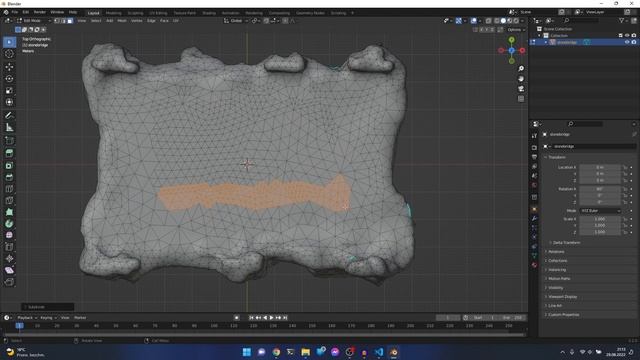
Task: Click the Scale X value field
Action: click(x=600, y=219)
